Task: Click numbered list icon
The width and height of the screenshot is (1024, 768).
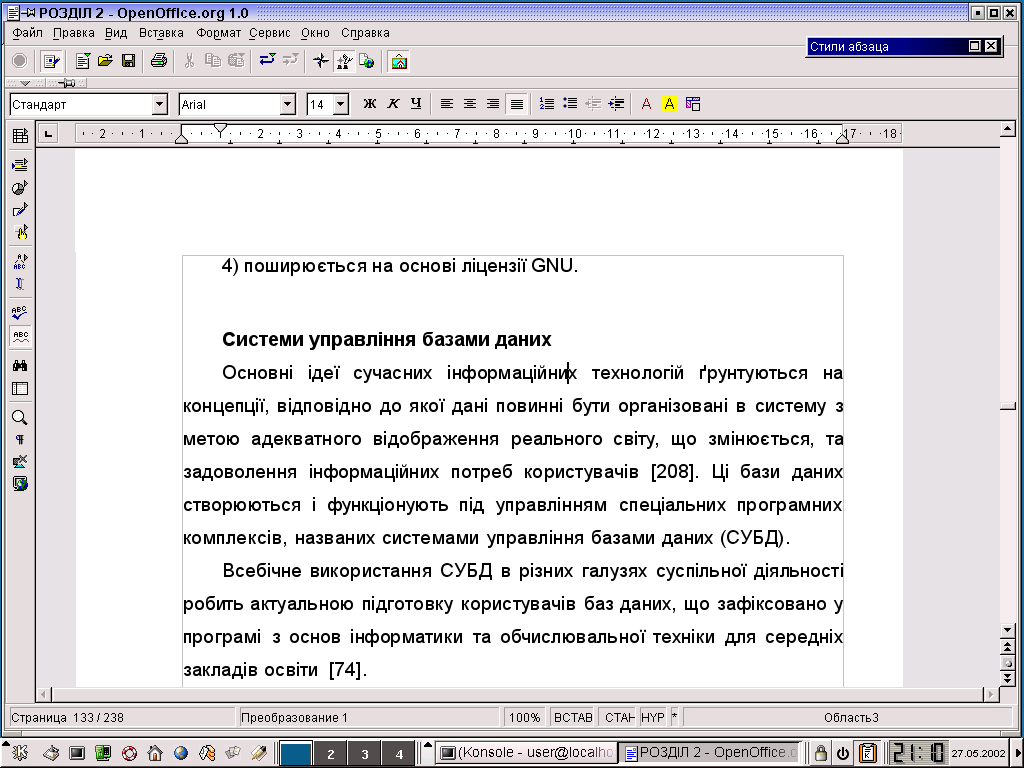Action: (x=546, y=104)
